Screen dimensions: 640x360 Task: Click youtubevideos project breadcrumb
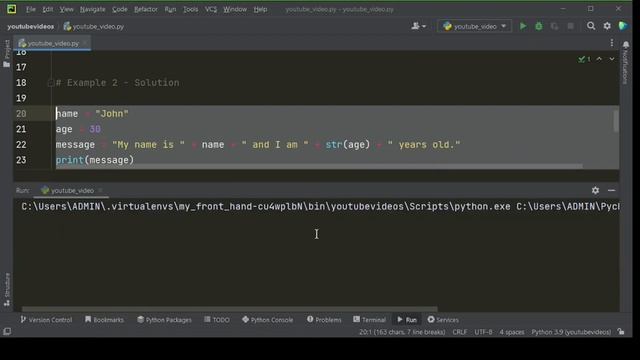click(x=31, y=27)
